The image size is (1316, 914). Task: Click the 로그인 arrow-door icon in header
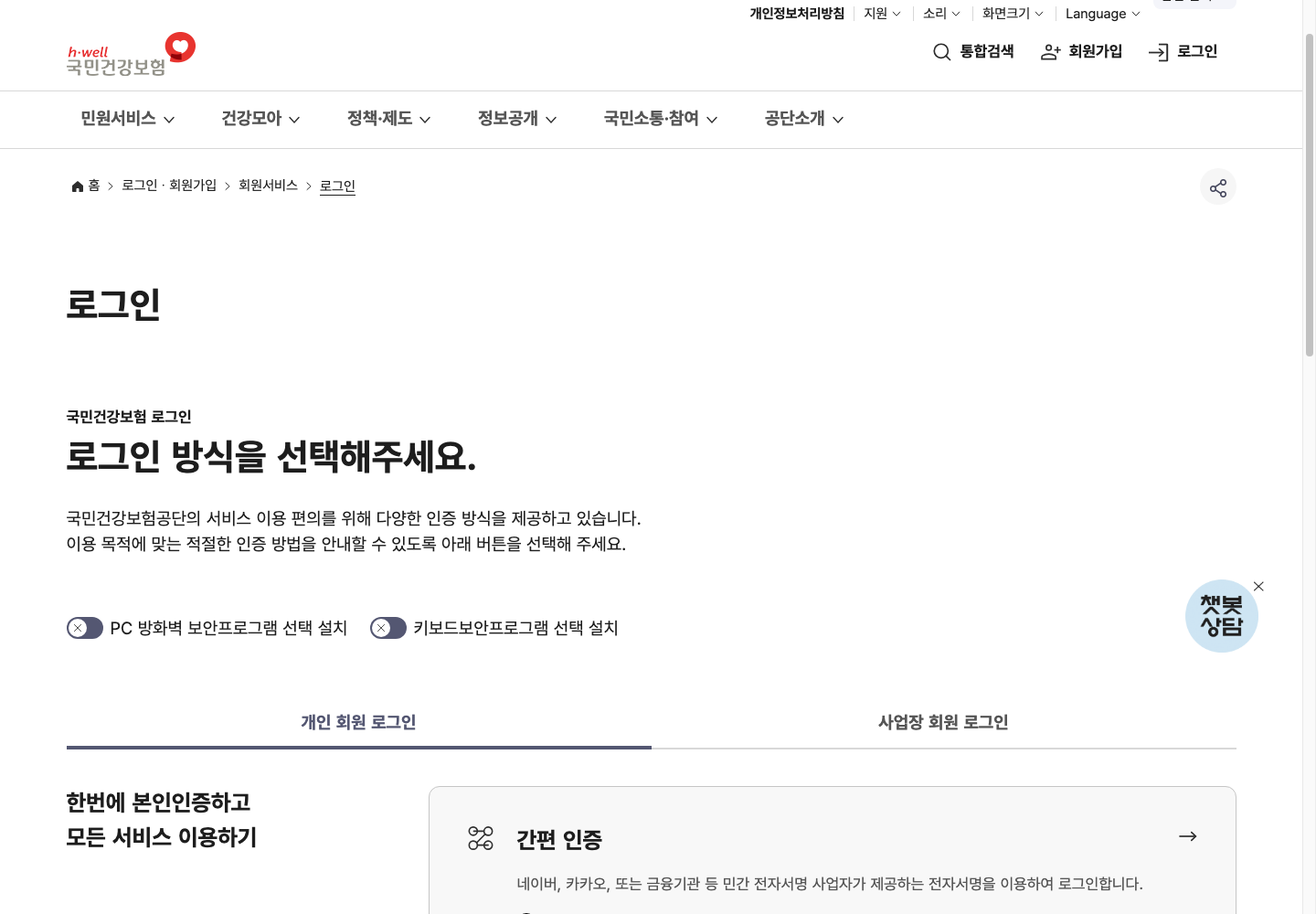point(1158,52)
